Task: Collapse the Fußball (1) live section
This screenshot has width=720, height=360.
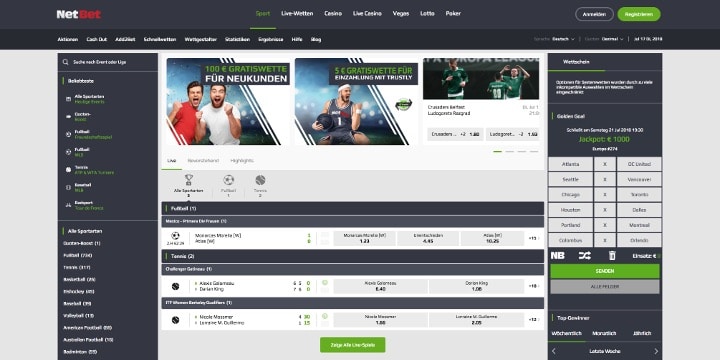Action: click(353, 208)
